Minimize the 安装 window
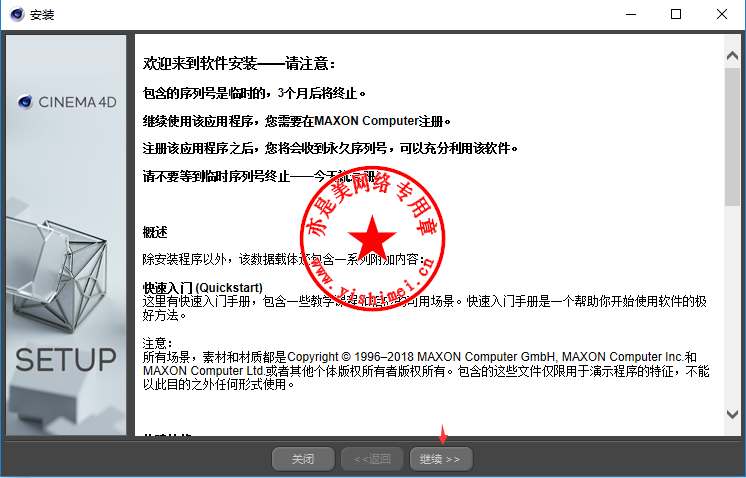The height and width of the screenshot is (478, 746). (x=631, y=14)
